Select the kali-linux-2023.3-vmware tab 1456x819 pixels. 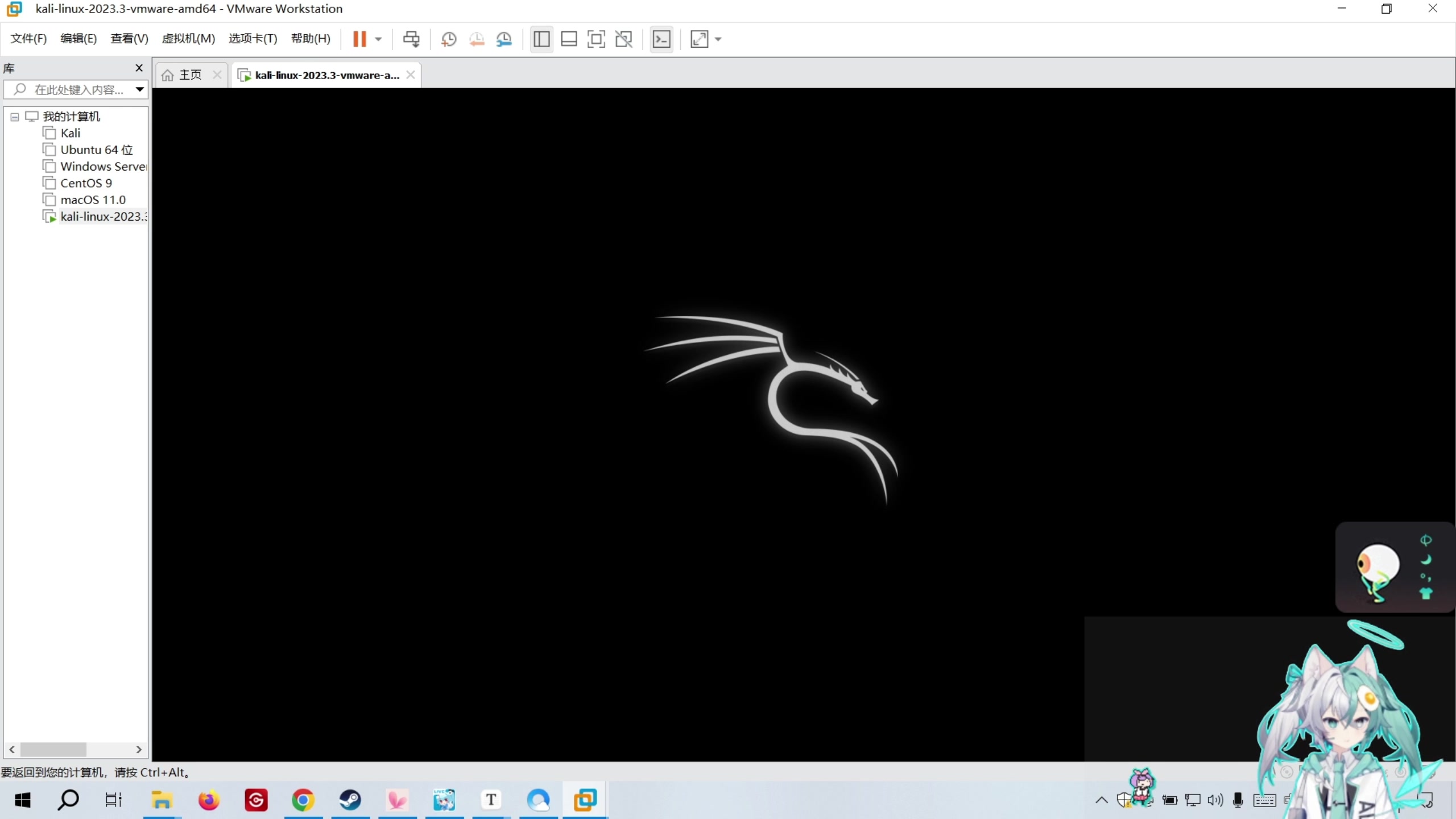point(327,75)
